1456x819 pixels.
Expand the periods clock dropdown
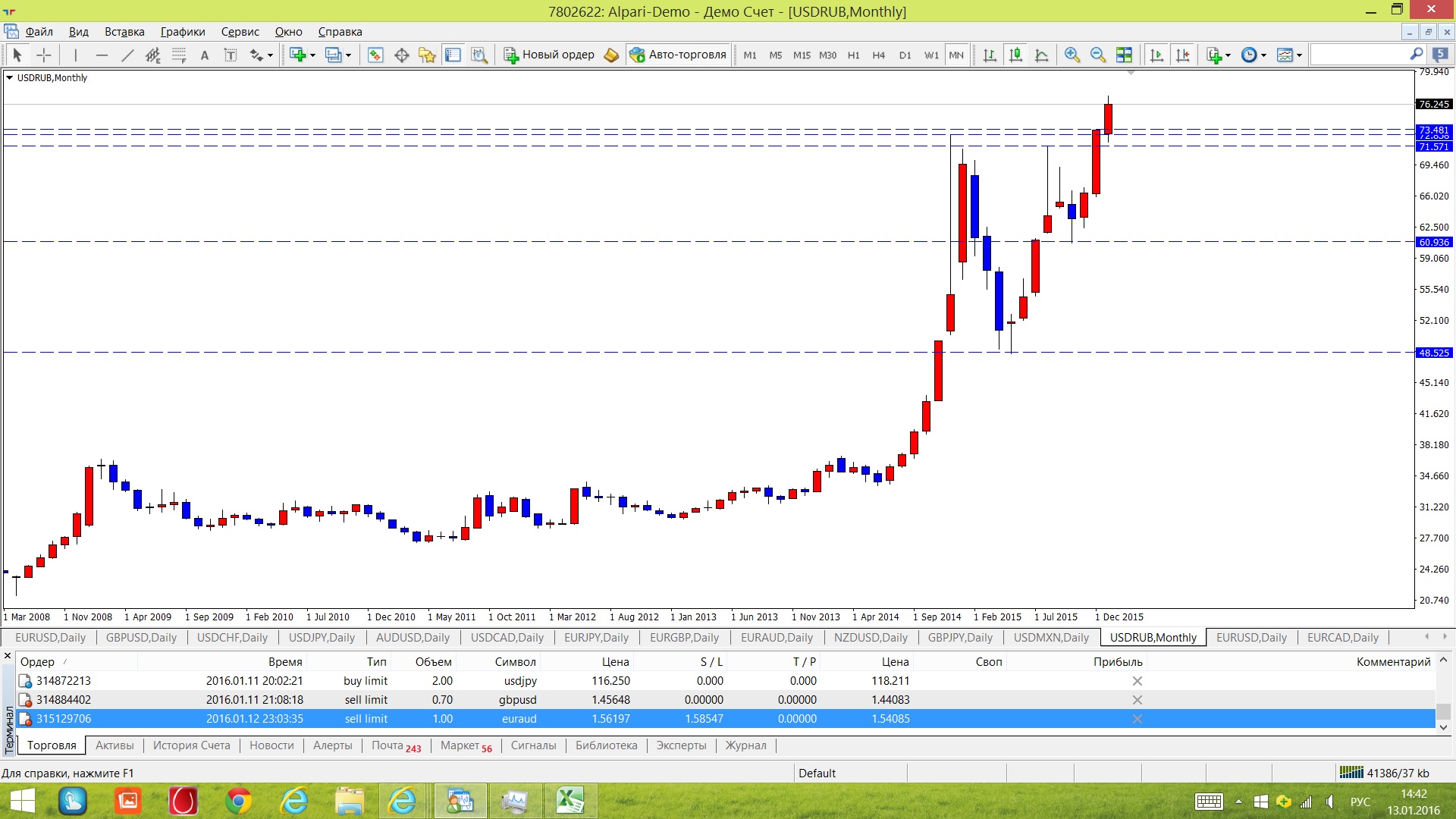point(1263,55)
